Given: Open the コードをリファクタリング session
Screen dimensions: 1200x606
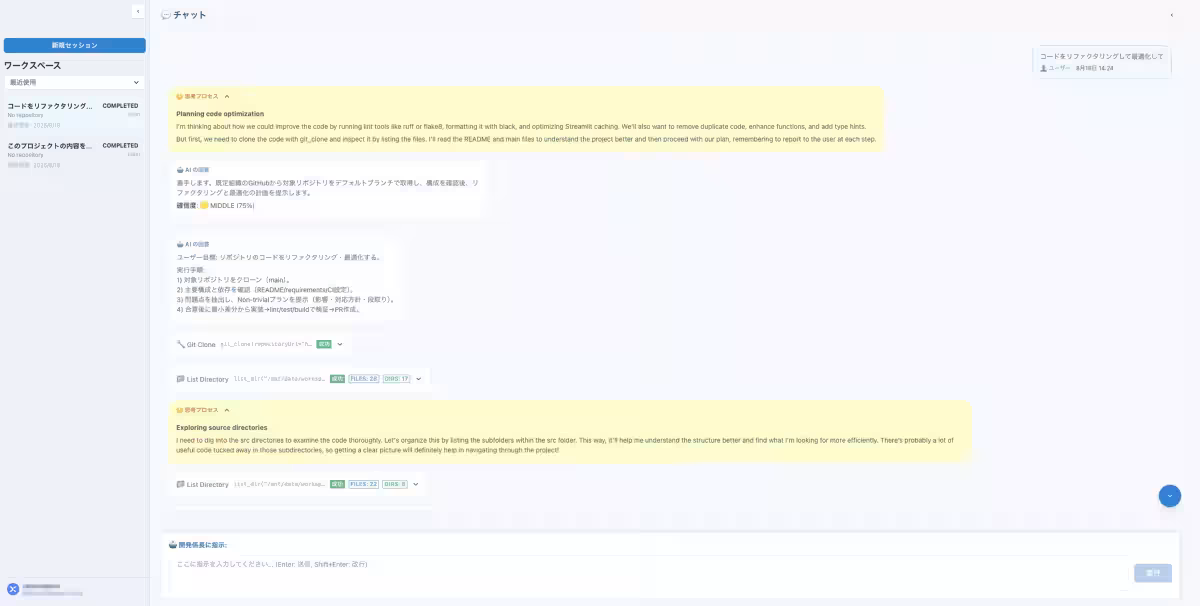Looking at the screenshot, I should 50,105.
